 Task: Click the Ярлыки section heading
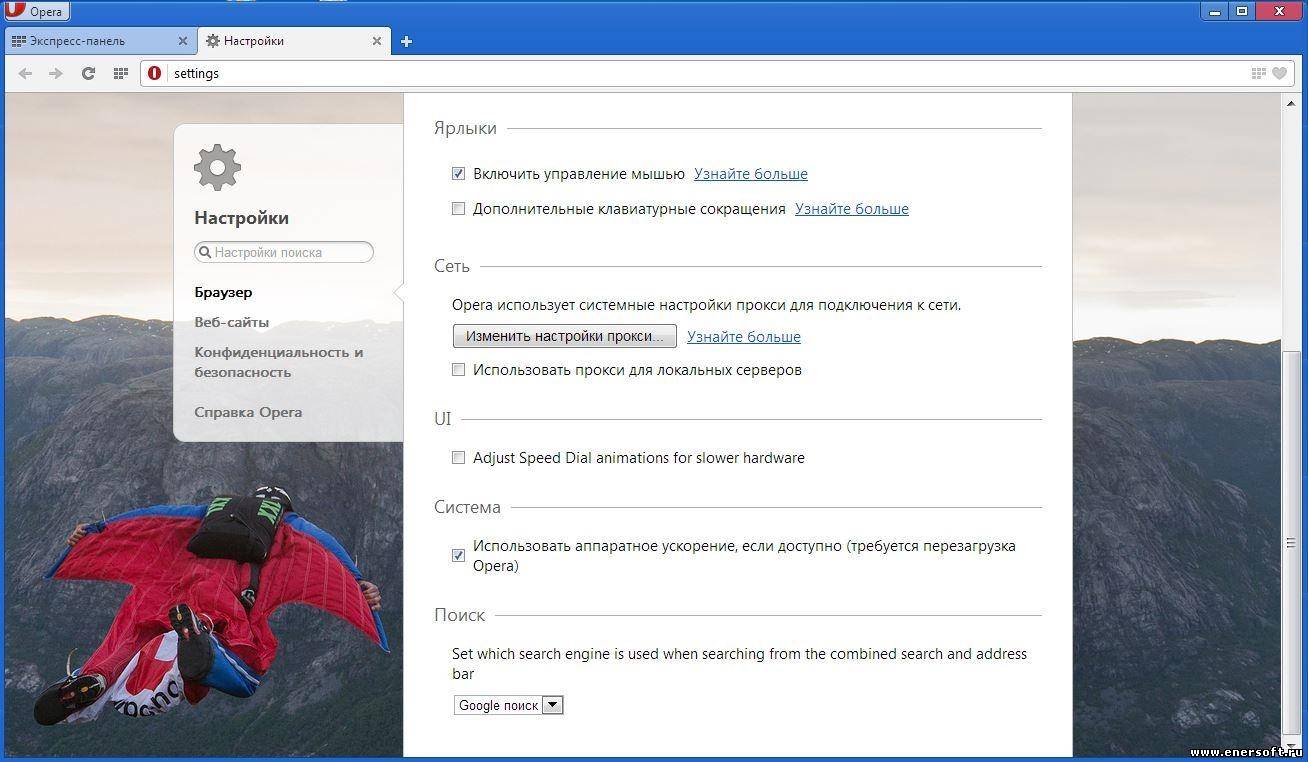pyautogui.click(x=465, y=128)
